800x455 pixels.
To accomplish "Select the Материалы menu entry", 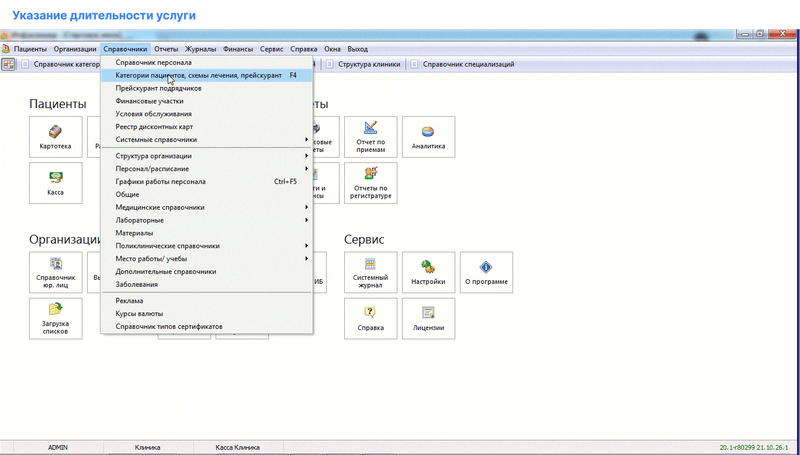I will pos(207,233).
